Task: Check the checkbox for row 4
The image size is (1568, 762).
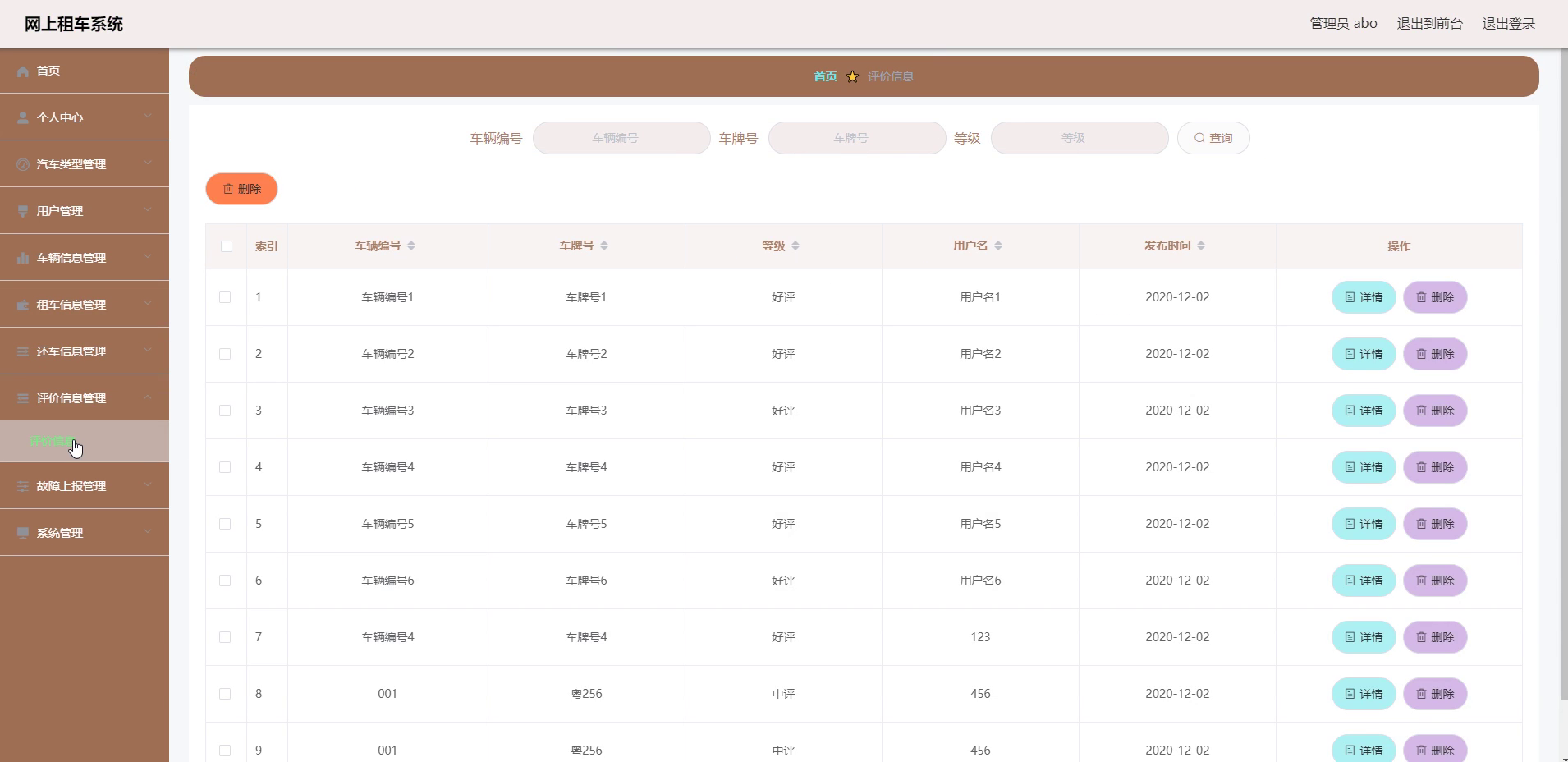Action: pos(225,467)
